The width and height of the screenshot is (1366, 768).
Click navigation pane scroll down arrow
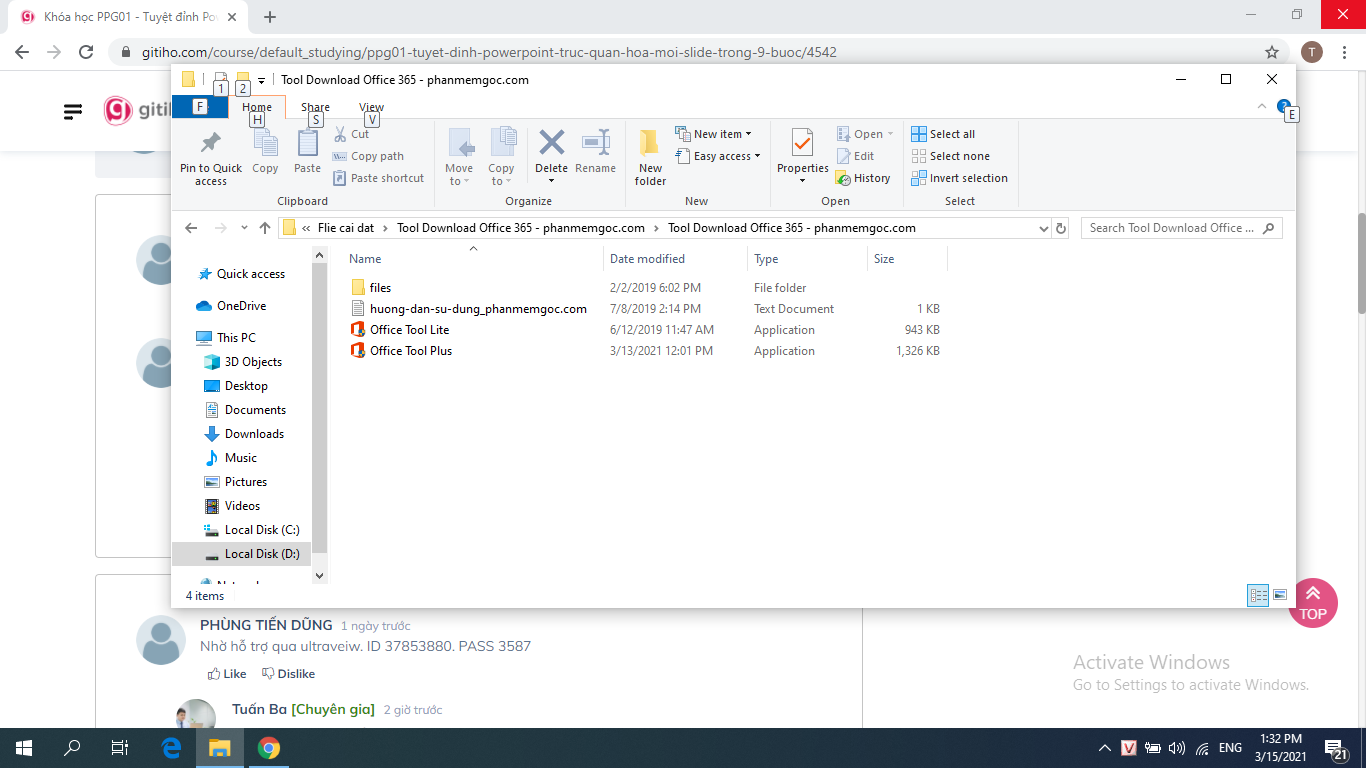pos(320,576)
